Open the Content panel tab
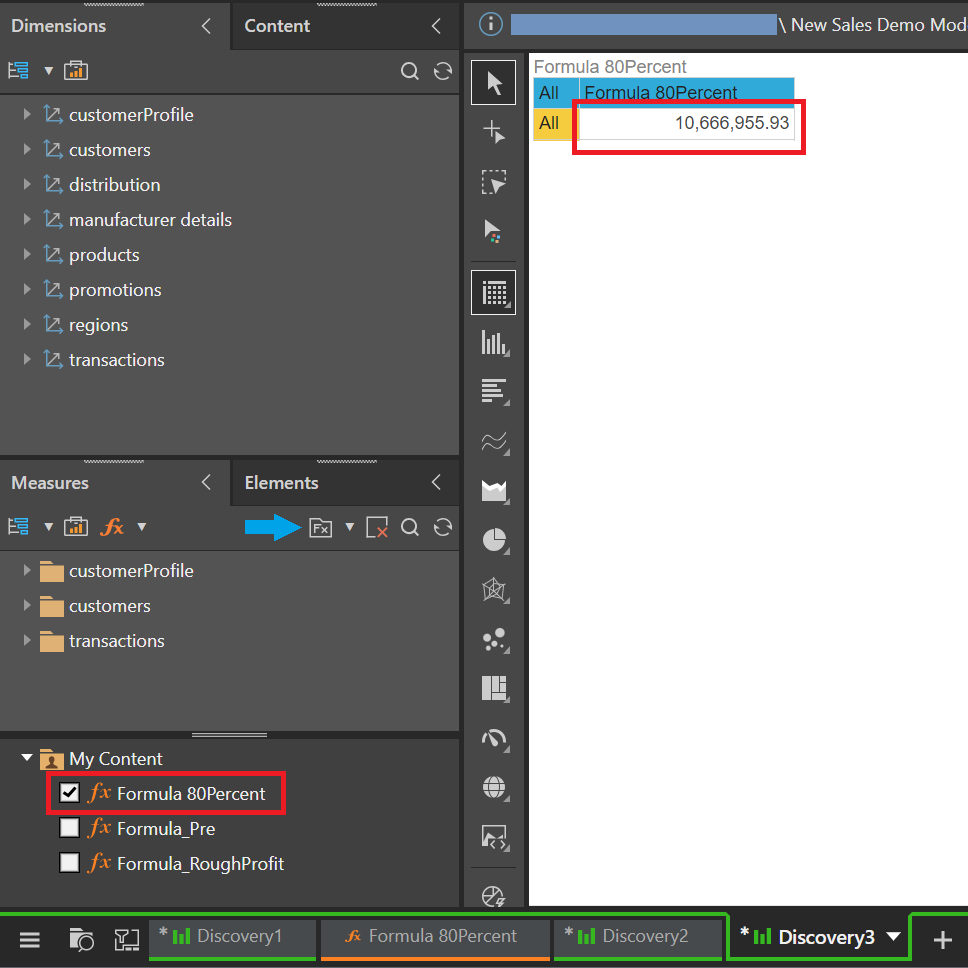968x968 pixels. (277, 26)
